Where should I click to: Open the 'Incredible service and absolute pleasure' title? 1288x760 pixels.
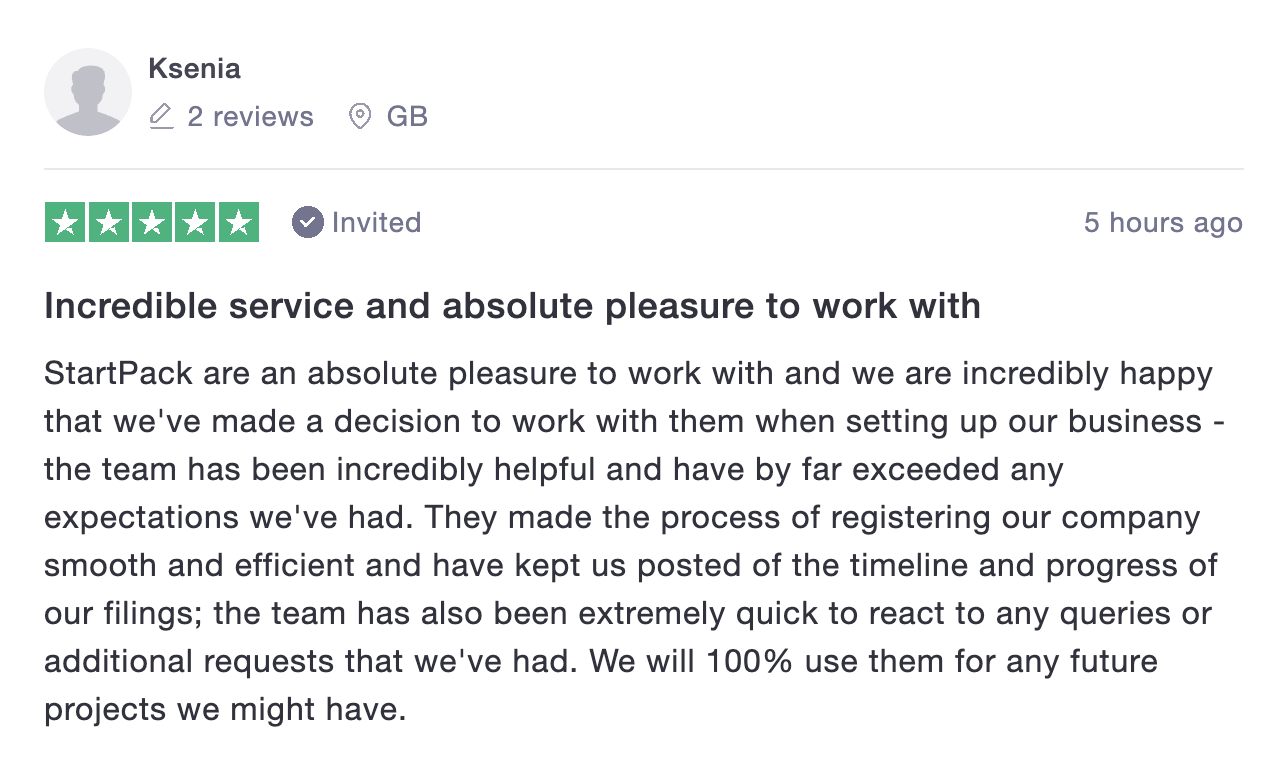[x=512, y=306]
